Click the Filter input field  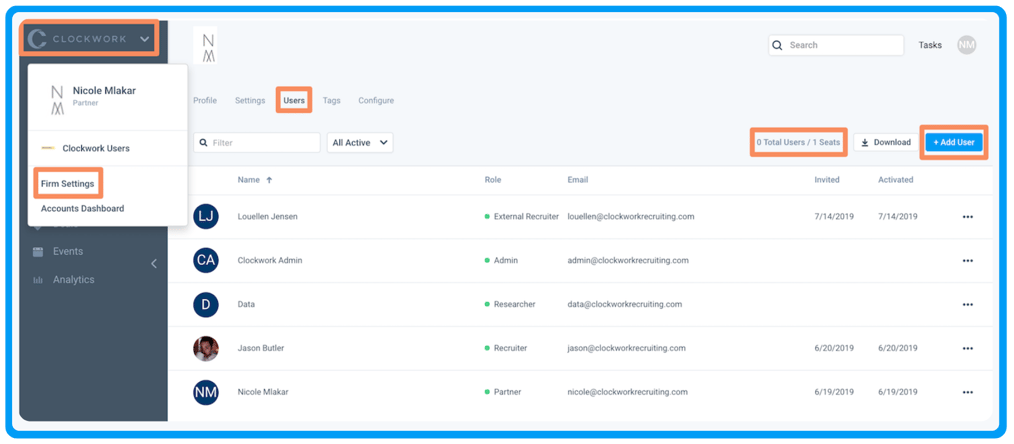point(257,143)
